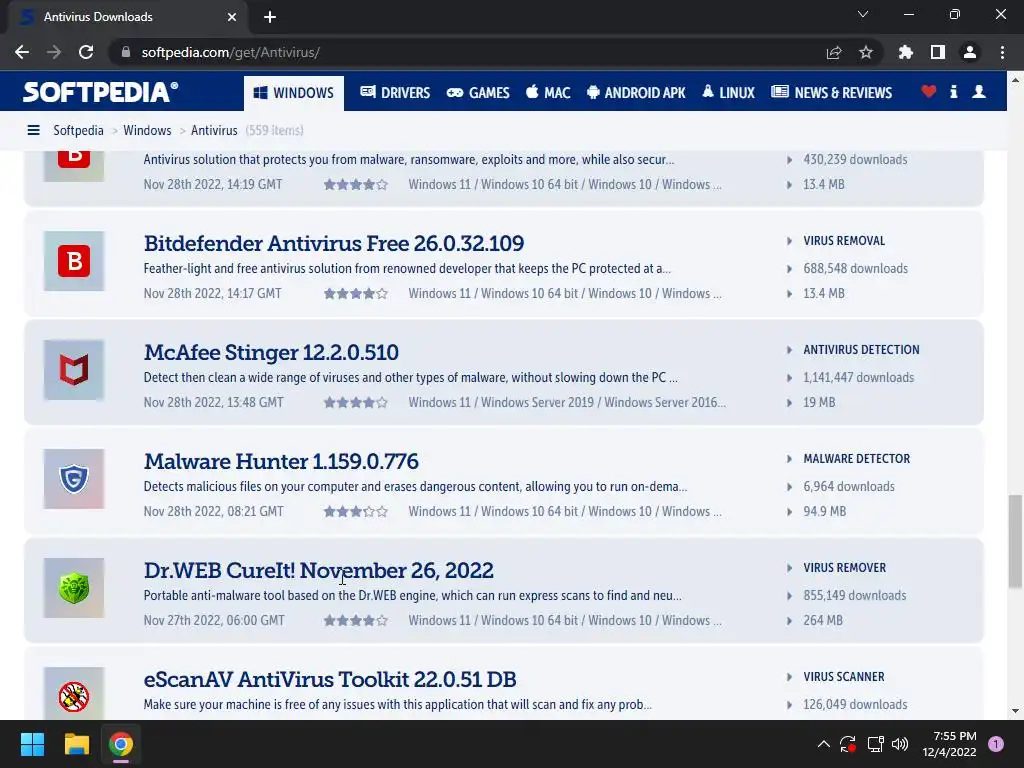
Task: Click the "6,964 downloads" text
Action: [x=848, y=487]
